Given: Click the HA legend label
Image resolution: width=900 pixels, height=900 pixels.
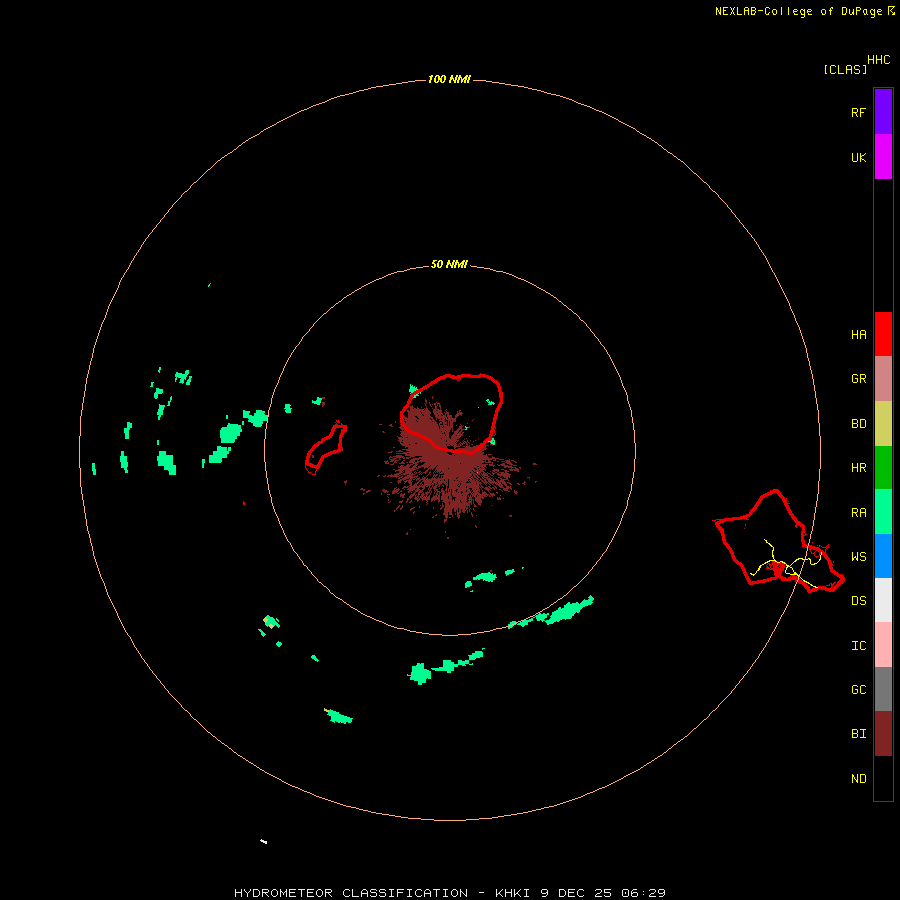Looking at the screenshot, I should tap(858, 335).
